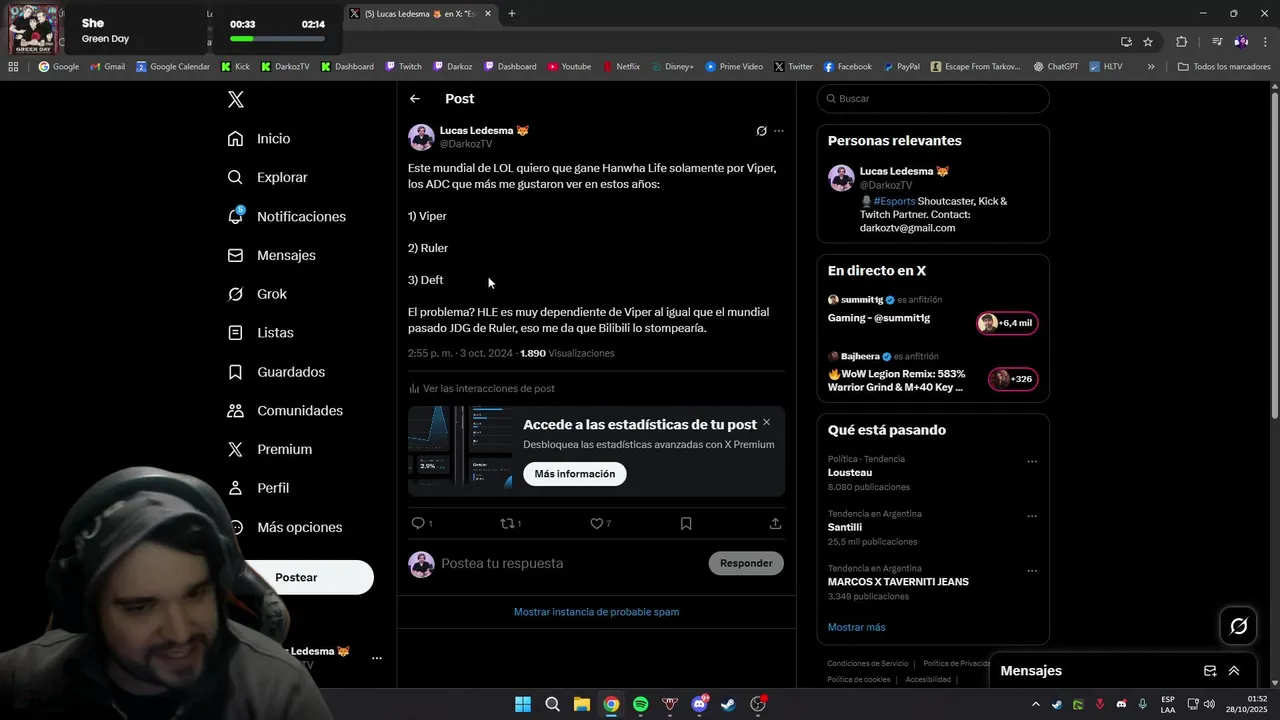
Task: Open the floating Grok button
Action: pyautogui.click(x=1238, y=626)
